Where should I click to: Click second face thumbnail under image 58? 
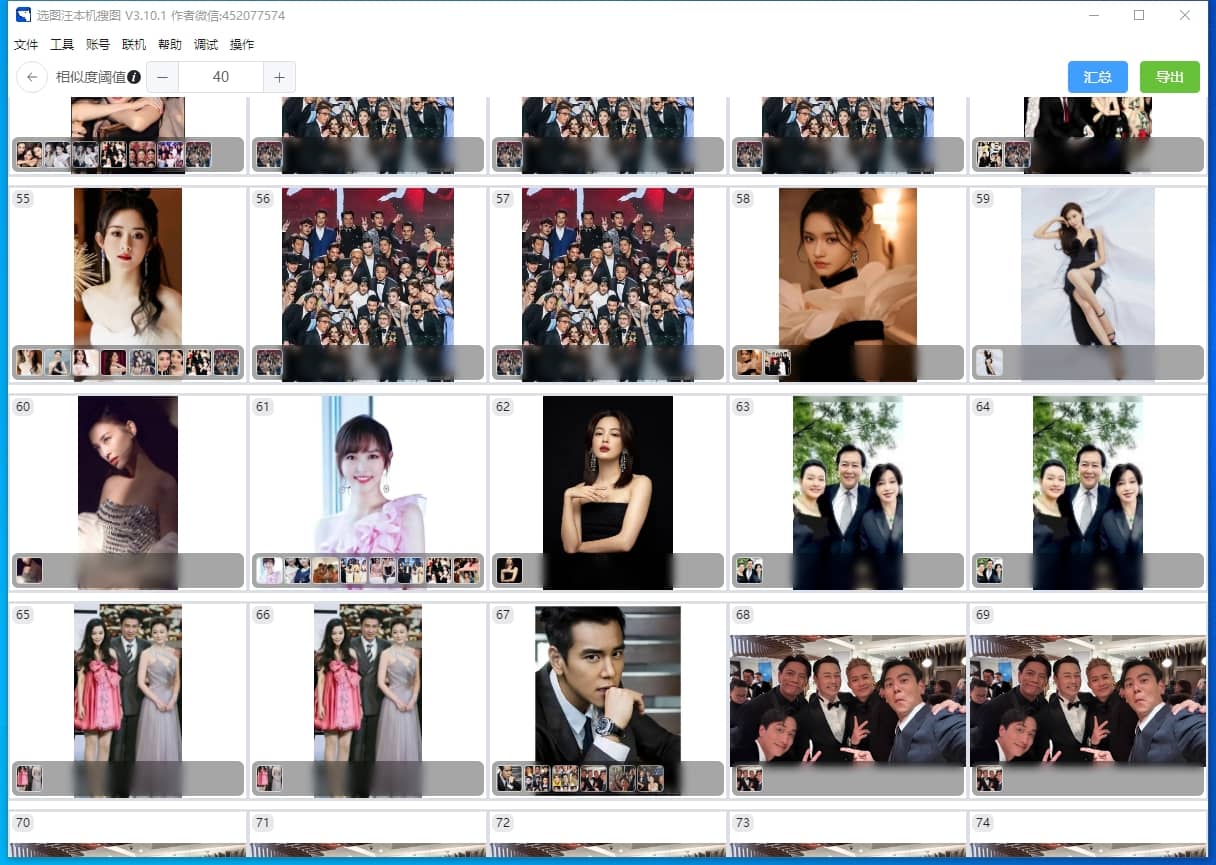pyautogui.click(x=778, y=362)
